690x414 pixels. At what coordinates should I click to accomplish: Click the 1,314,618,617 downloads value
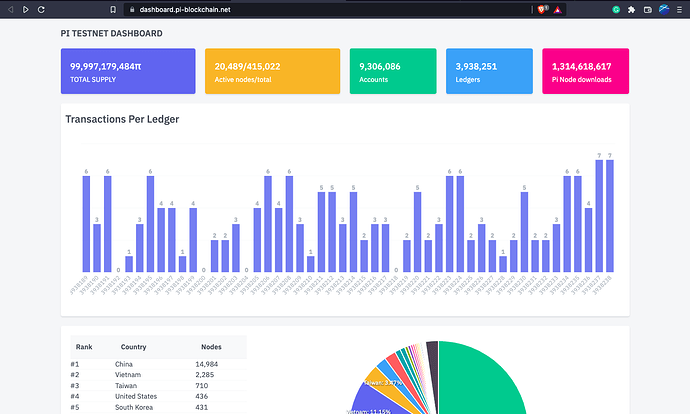pos(581,66)
